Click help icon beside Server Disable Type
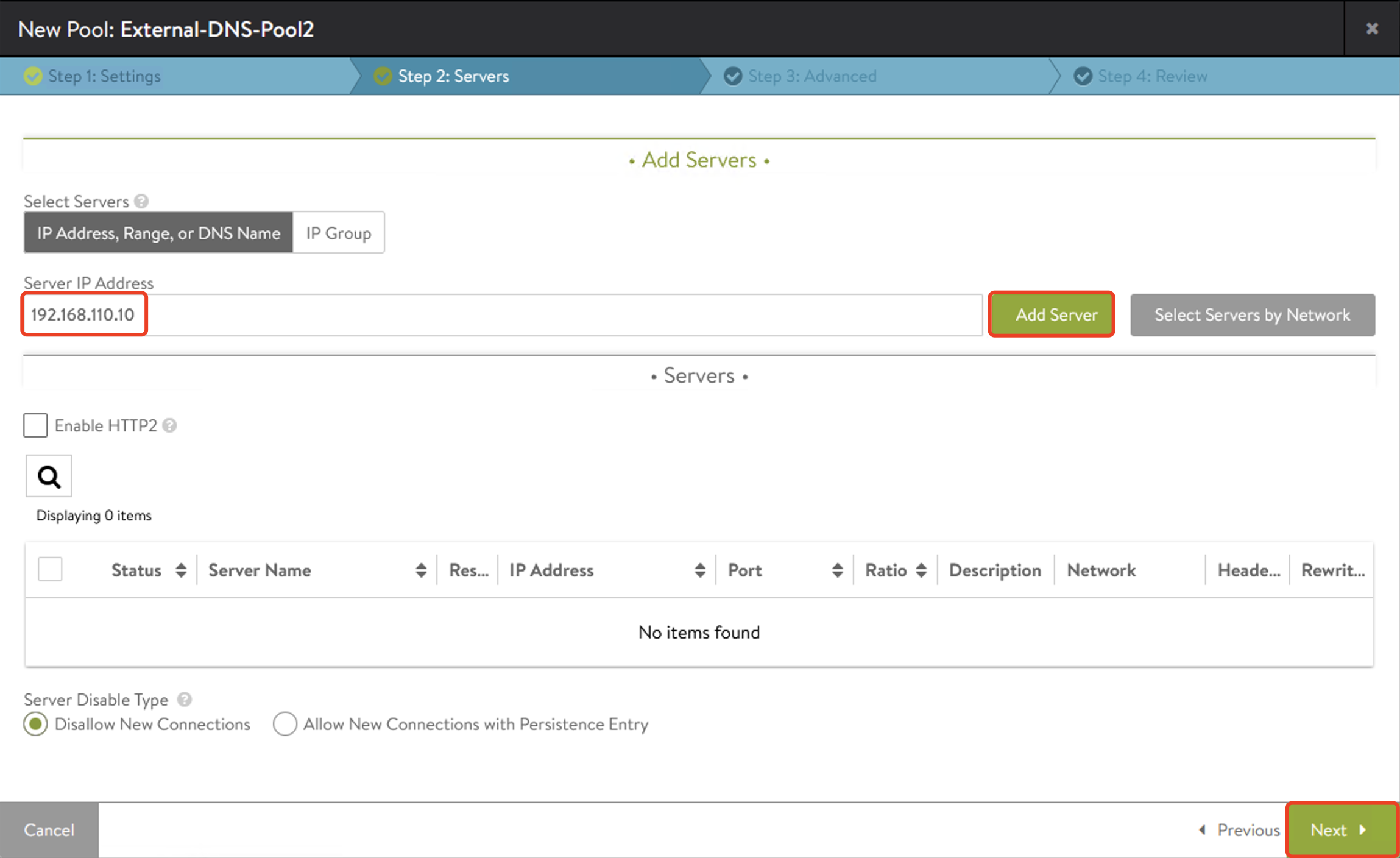 (185, 700)
